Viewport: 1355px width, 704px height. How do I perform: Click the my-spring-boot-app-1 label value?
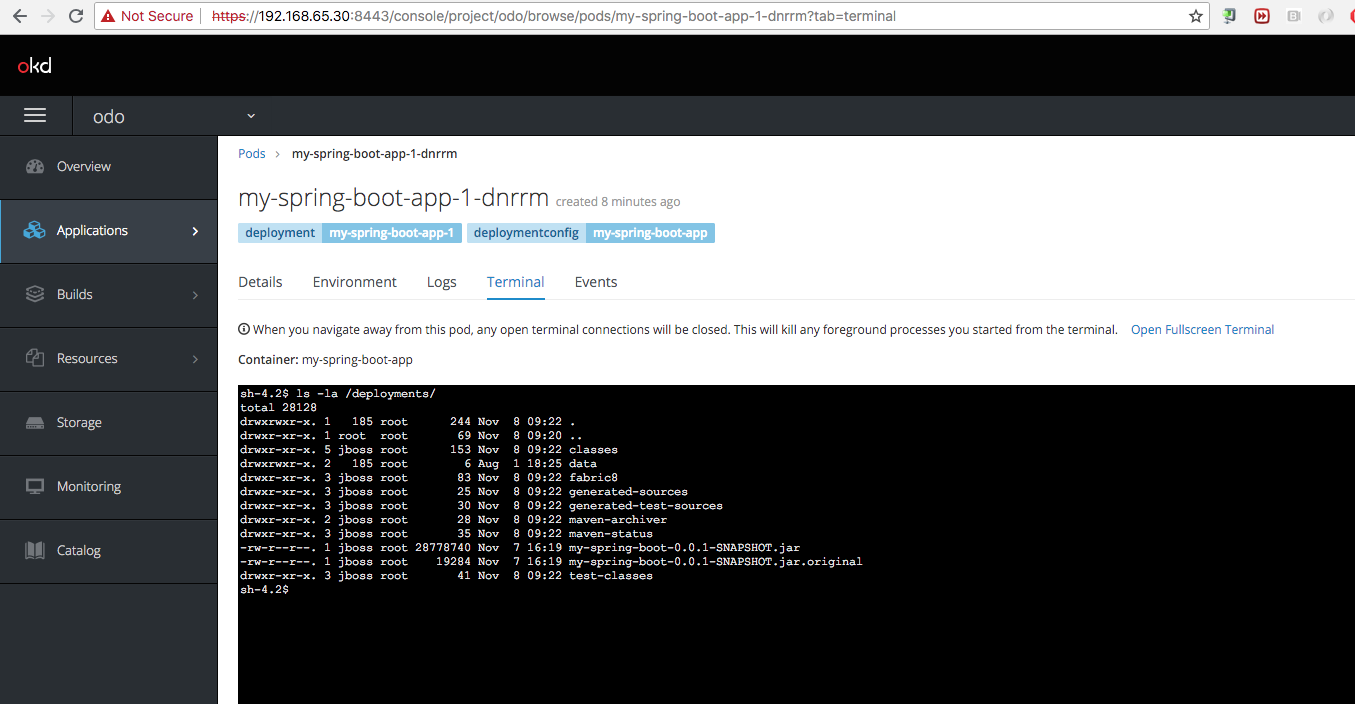click(x=392, y=233)
